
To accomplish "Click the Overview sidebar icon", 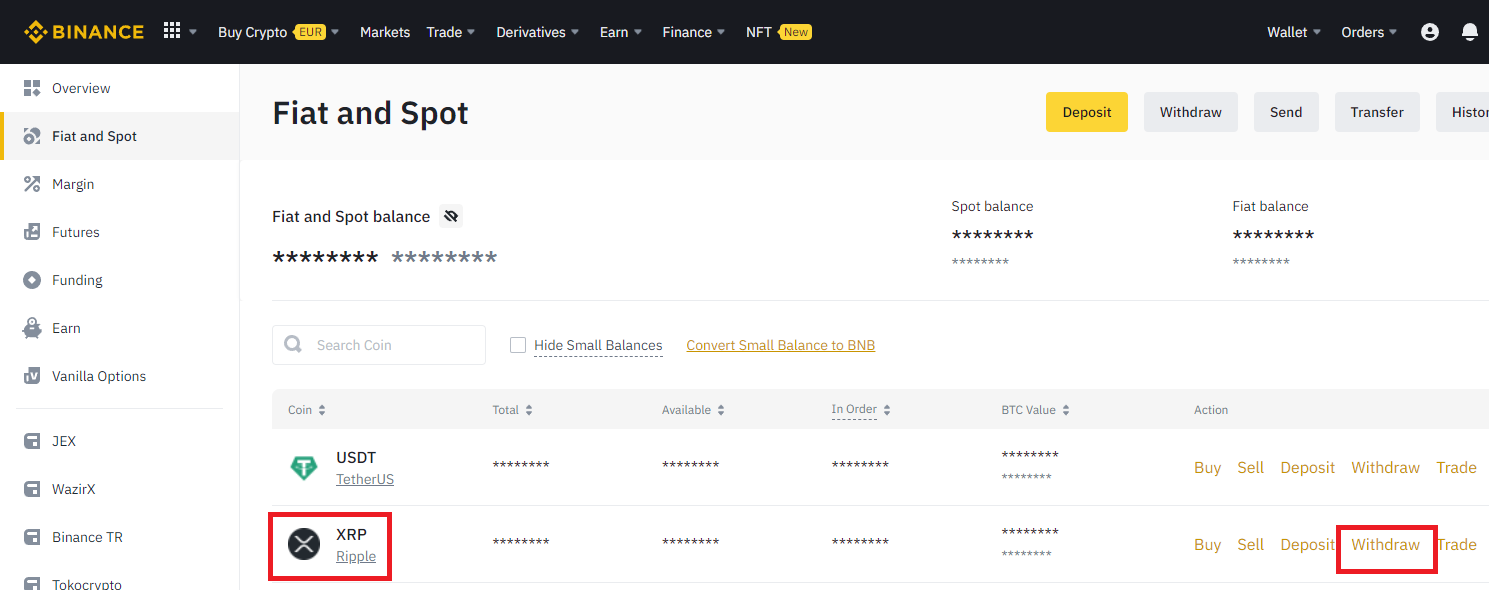I will tap(32, 88).
